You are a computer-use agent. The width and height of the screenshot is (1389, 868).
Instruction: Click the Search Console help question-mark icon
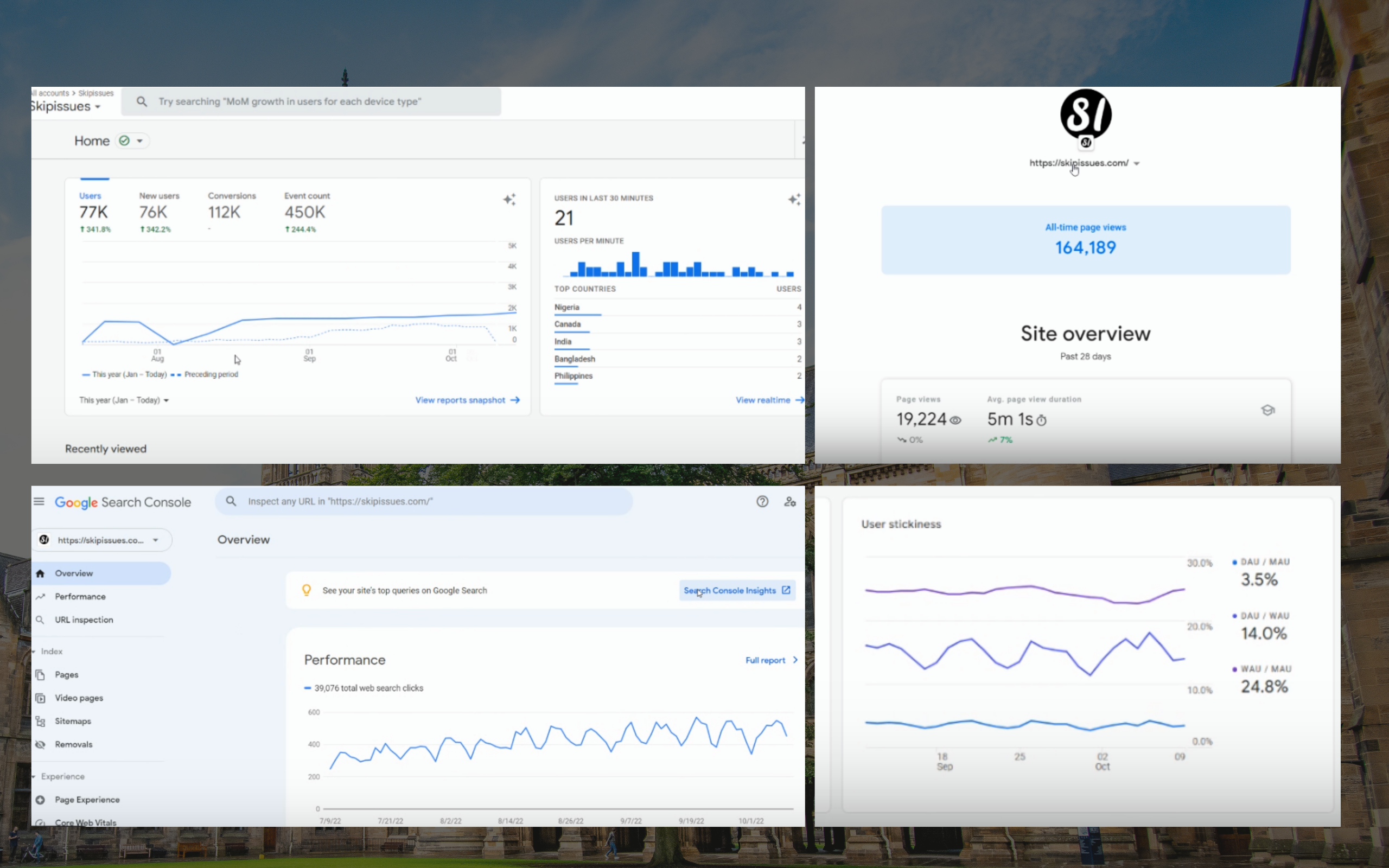[x=762, y=501]
